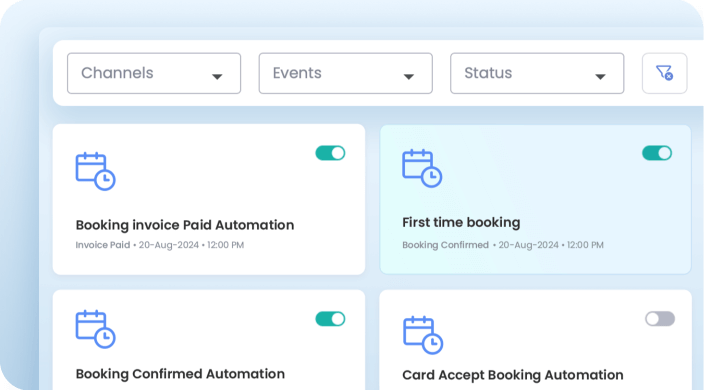Screen dimensions: 704x390
Task: Click the clear filters funnel icon
Action: tap(664, 73)
